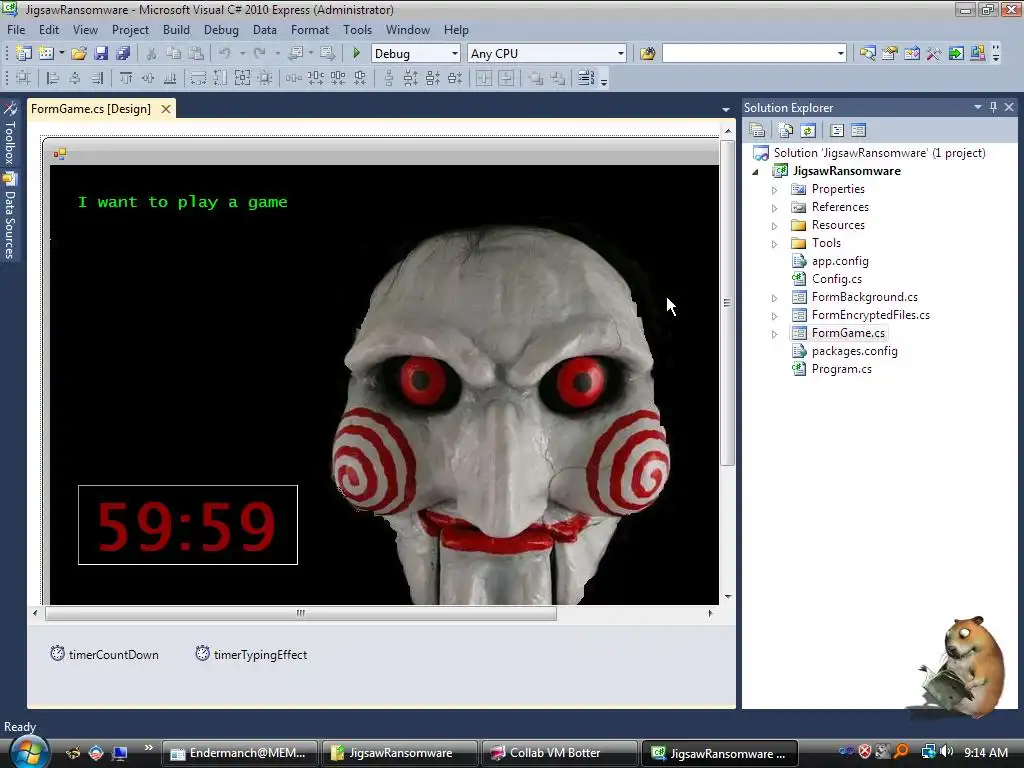This screenshot has height=768, width=1024.
Task: Open the Debug configuration dropdown
Action: 455,54
